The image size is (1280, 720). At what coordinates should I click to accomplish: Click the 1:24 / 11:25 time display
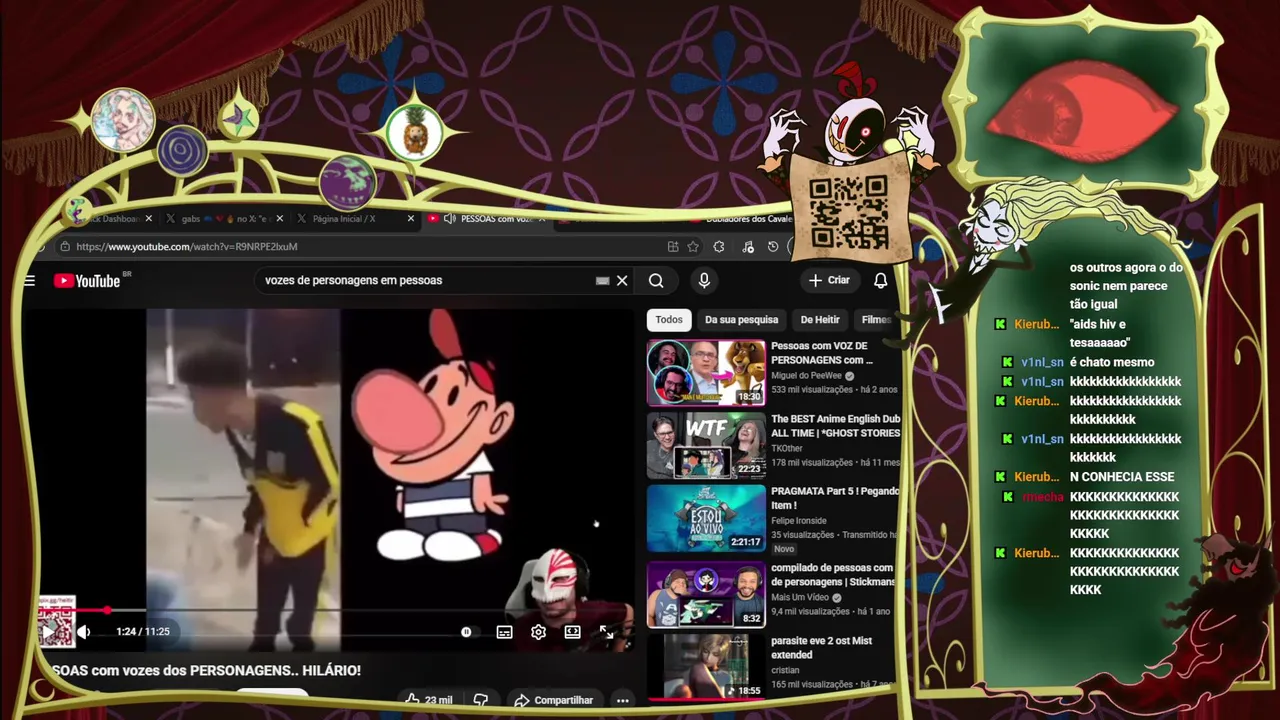(143, 632)
